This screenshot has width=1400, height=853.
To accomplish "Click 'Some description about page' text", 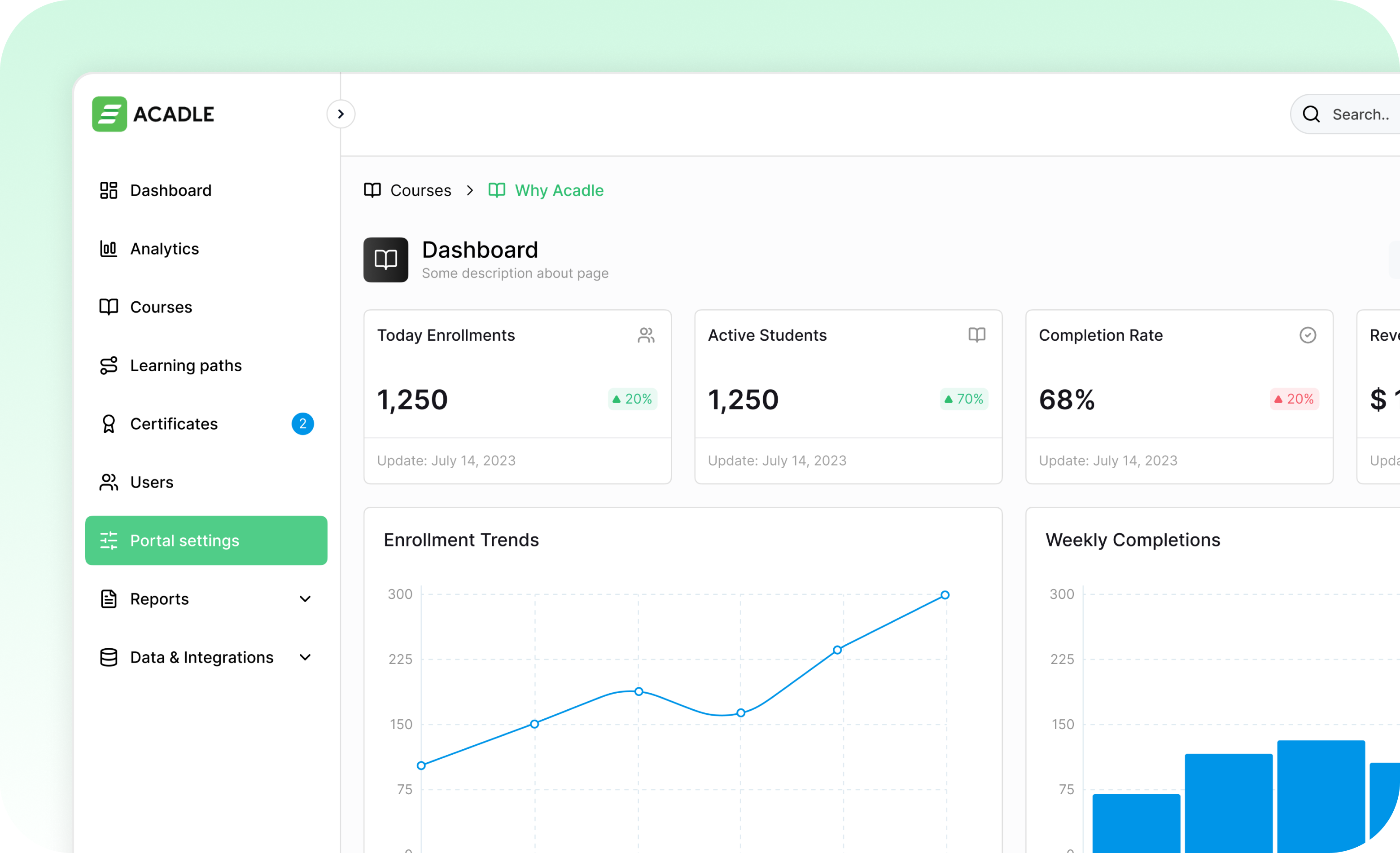I will coord(515,273).
